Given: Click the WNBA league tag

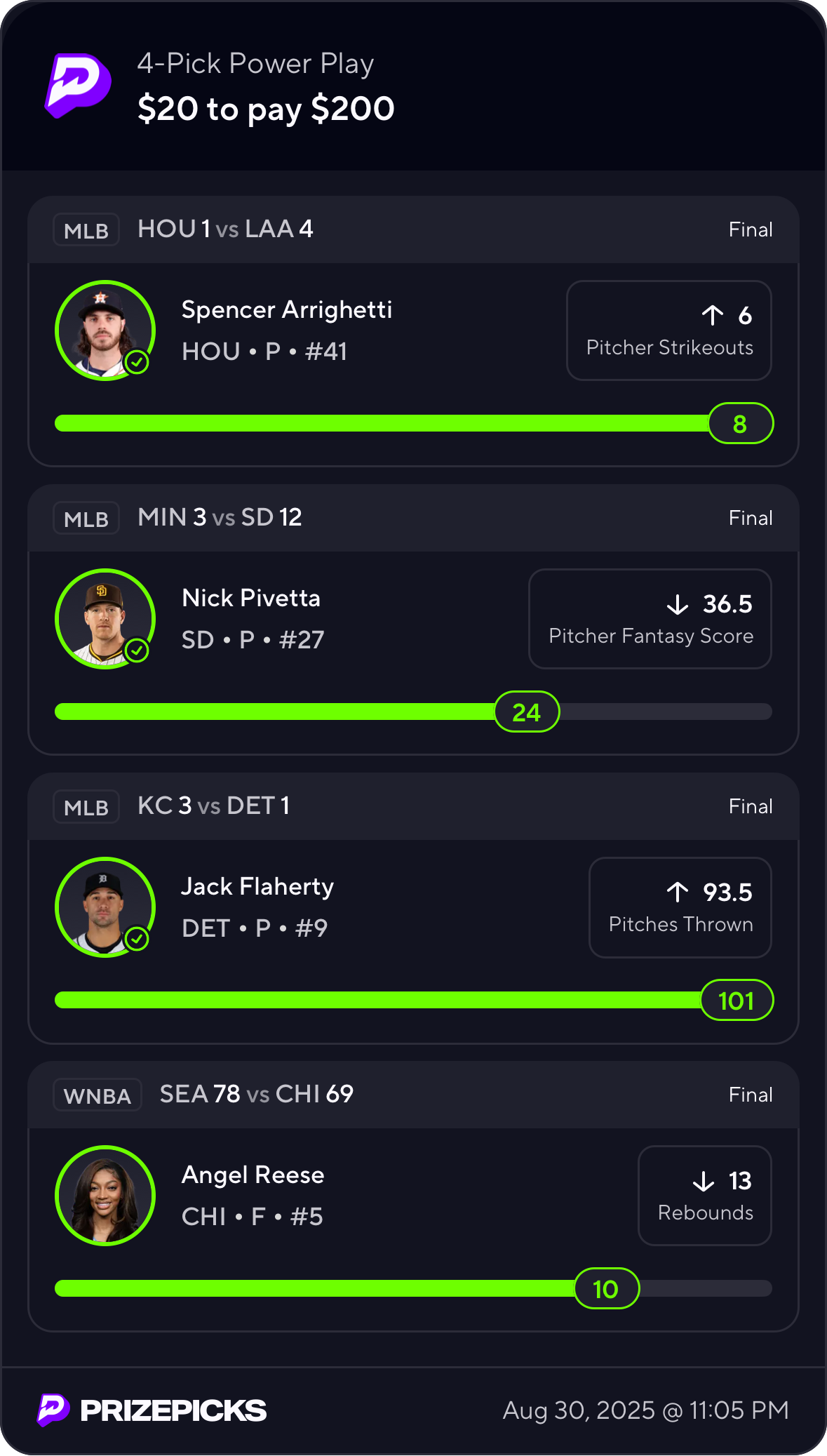Looking at the screenshot, I should (x=98, y=1095).
